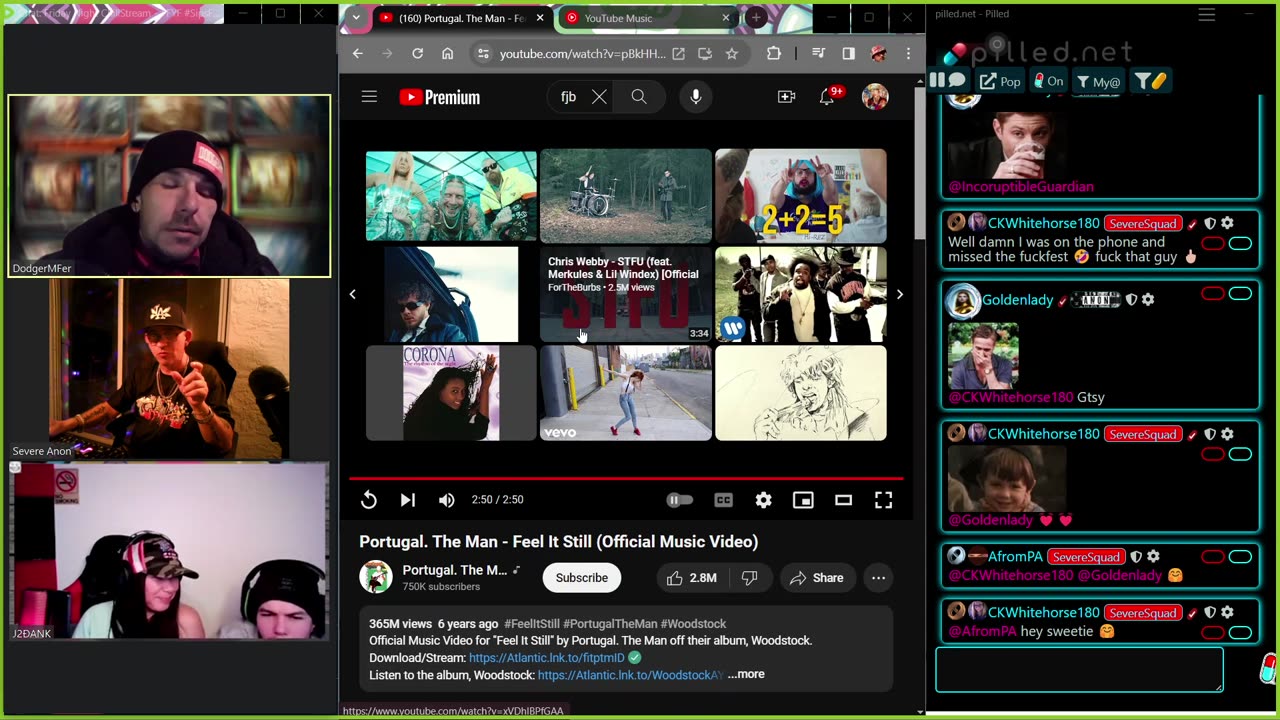The height and width of the screenshot is (720, 1280).
Task: Toggle the funnel pill filter in Pilled
Action: point(1150,81)
